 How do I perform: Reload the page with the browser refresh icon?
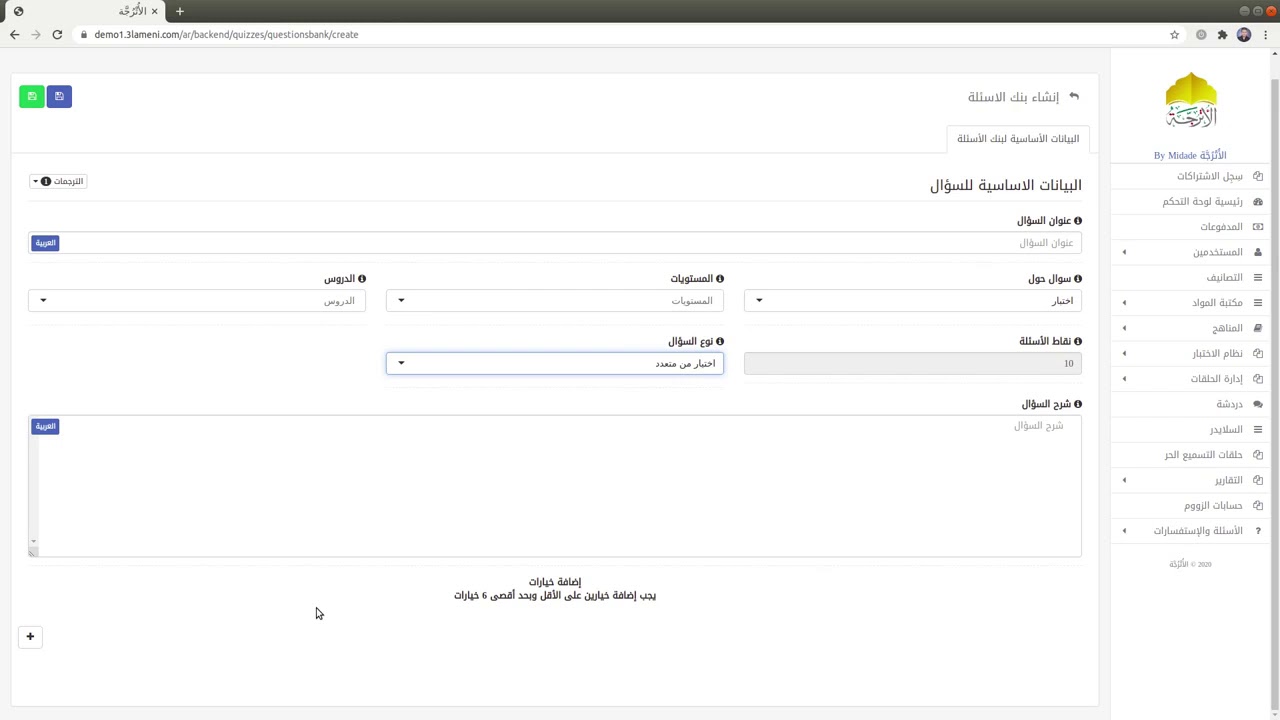point(57,35)
